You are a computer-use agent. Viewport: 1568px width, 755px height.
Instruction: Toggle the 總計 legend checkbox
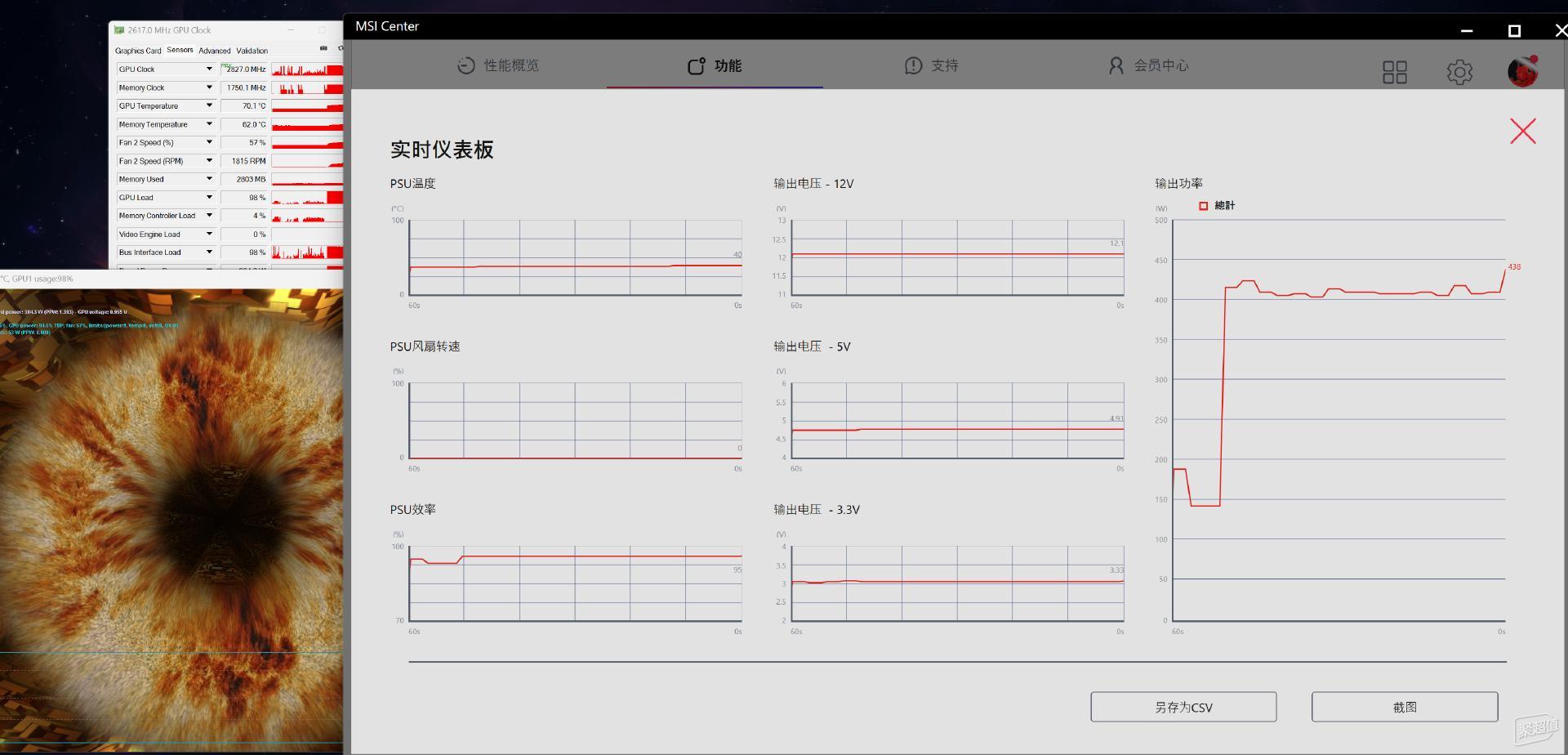[1203, 206]
